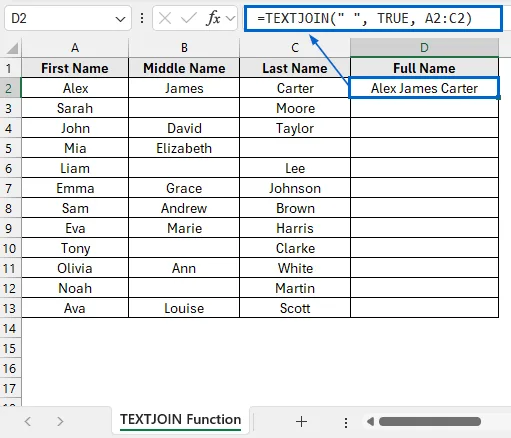Select all cells with corner triangle

[x=12, y=48]
